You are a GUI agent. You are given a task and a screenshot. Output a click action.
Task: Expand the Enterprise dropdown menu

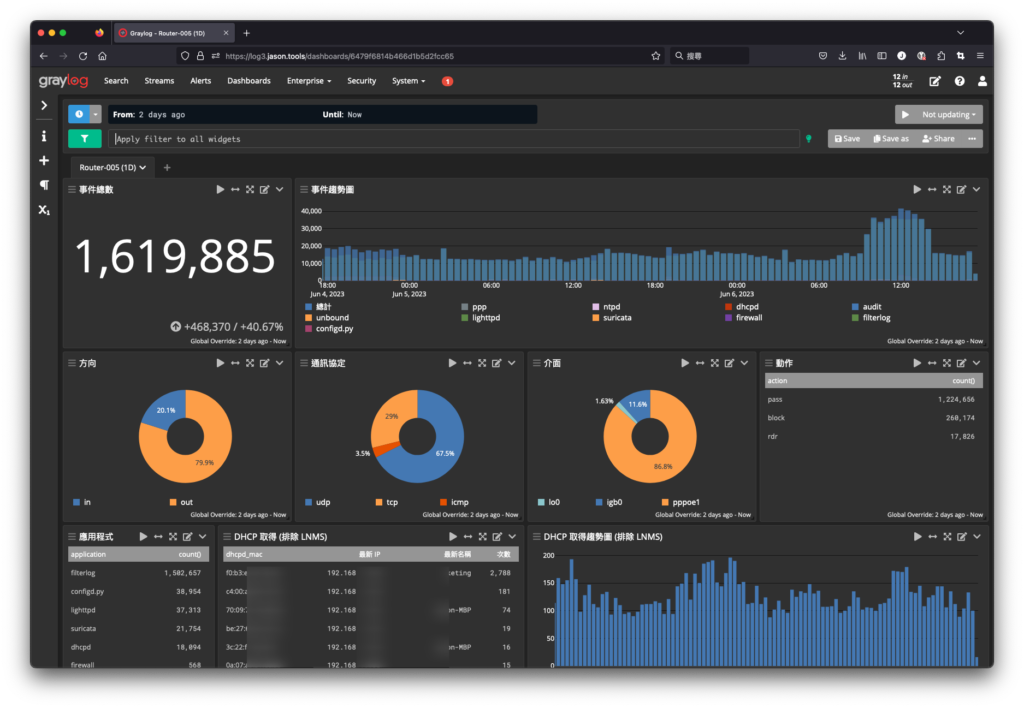pyautogui.click(x=309, y=81)
